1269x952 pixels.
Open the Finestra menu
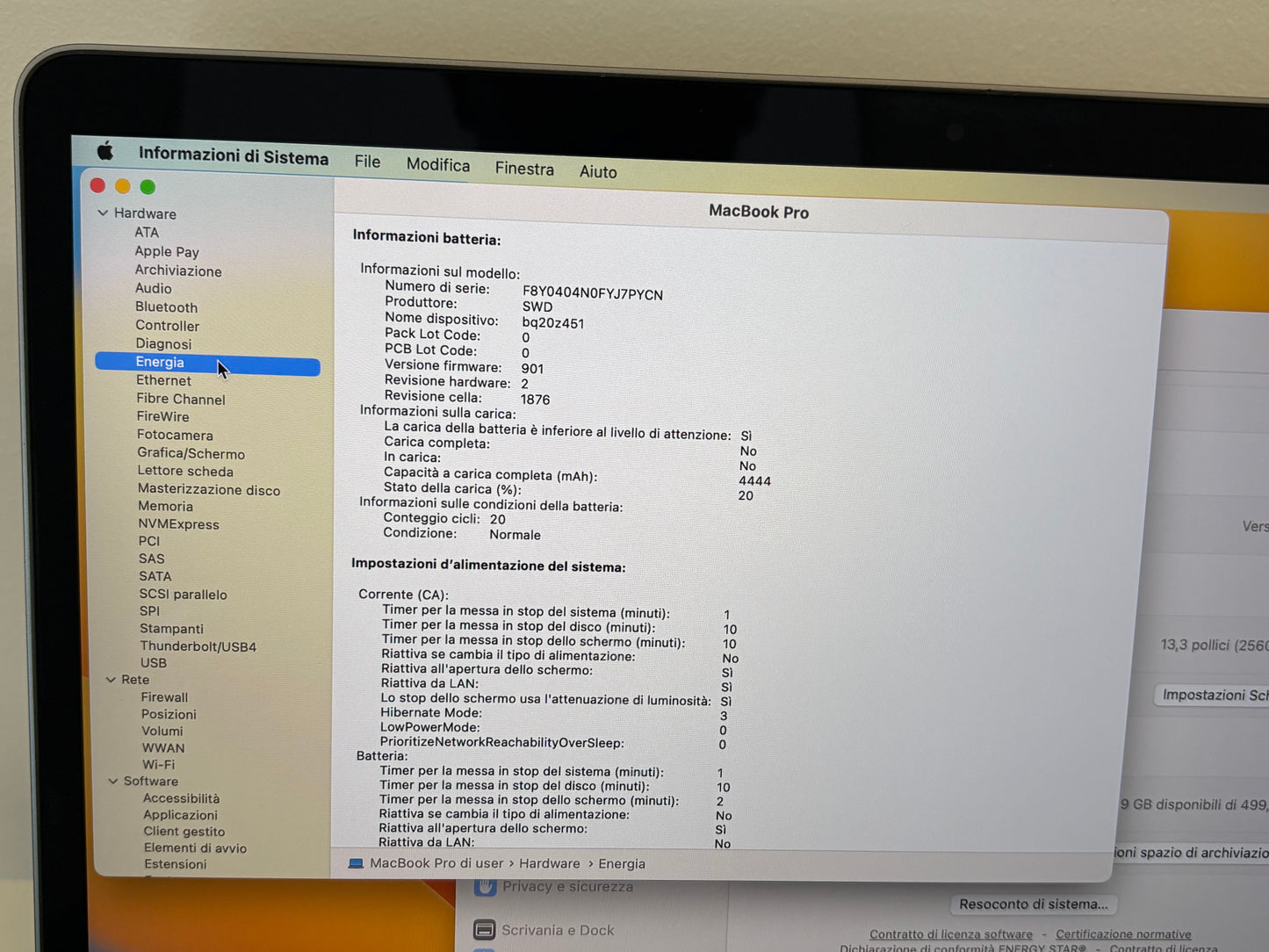click(x=524, y=169)
